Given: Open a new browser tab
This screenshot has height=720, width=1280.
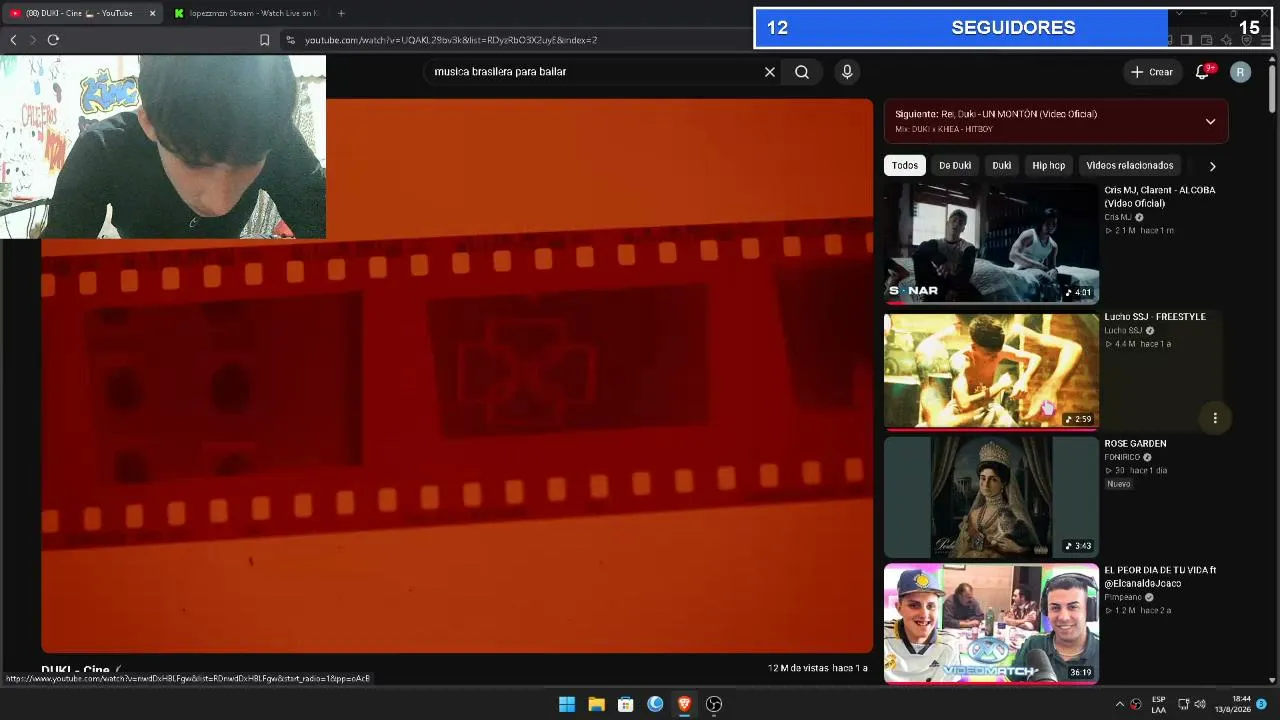Looking at the screenshot, I should 341,13.
